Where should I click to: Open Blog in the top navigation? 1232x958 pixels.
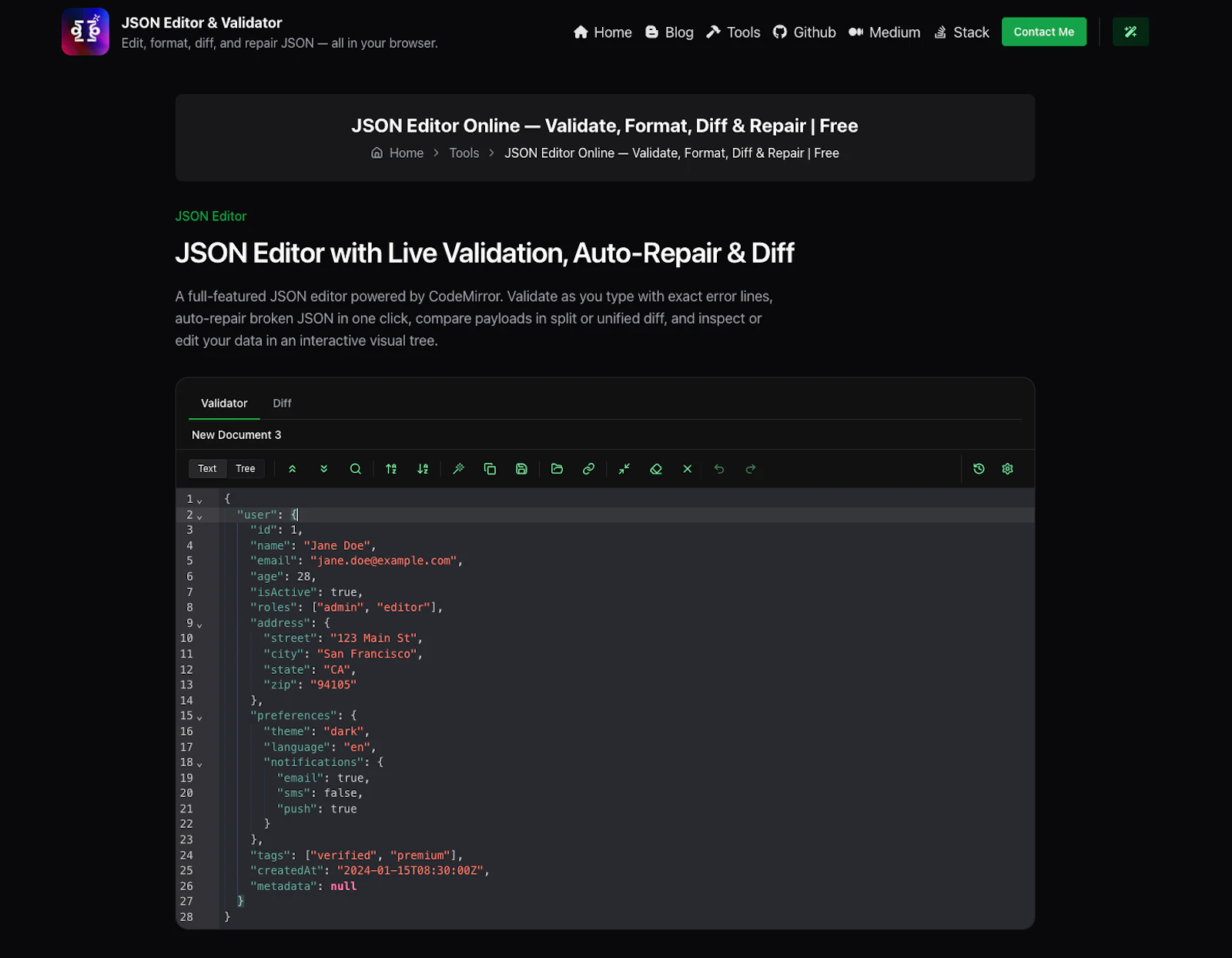click(x=669, y=32)
